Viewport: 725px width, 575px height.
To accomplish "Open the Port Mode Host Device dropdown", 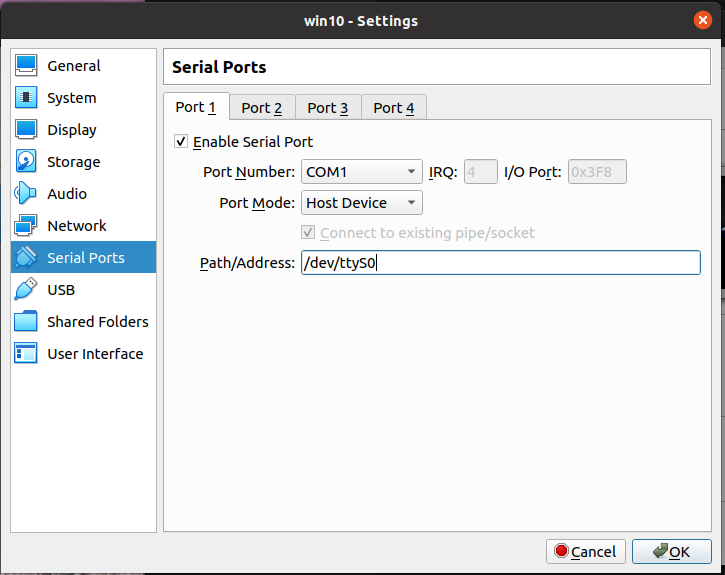I will [362, 203].
